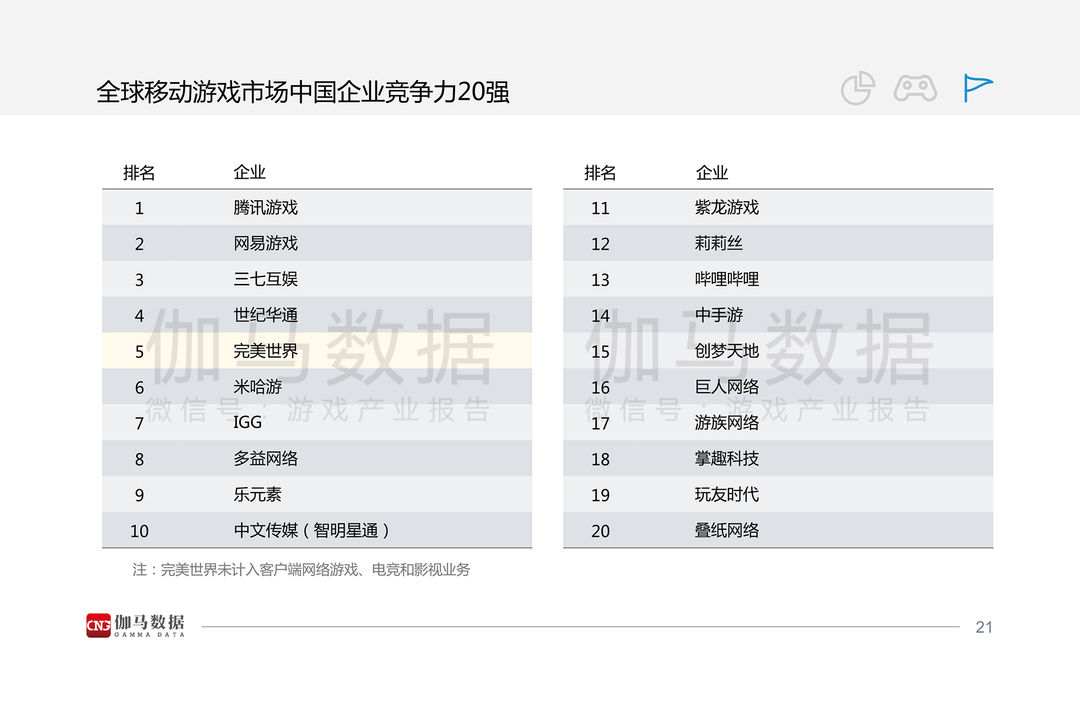This screenshot has width=1080, height=701.
Task: Click the 米哈游 table cell
Action: pos(258,386)
